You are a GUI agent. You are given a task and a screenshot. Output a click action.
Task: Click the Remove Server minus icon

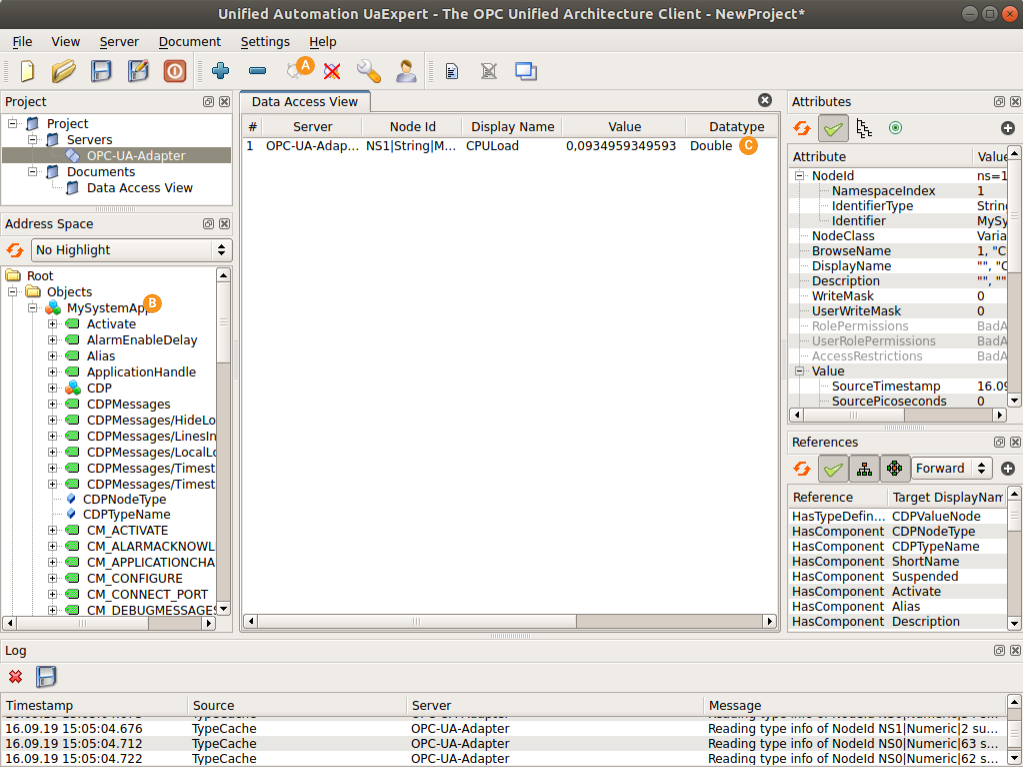coord(257,71)
